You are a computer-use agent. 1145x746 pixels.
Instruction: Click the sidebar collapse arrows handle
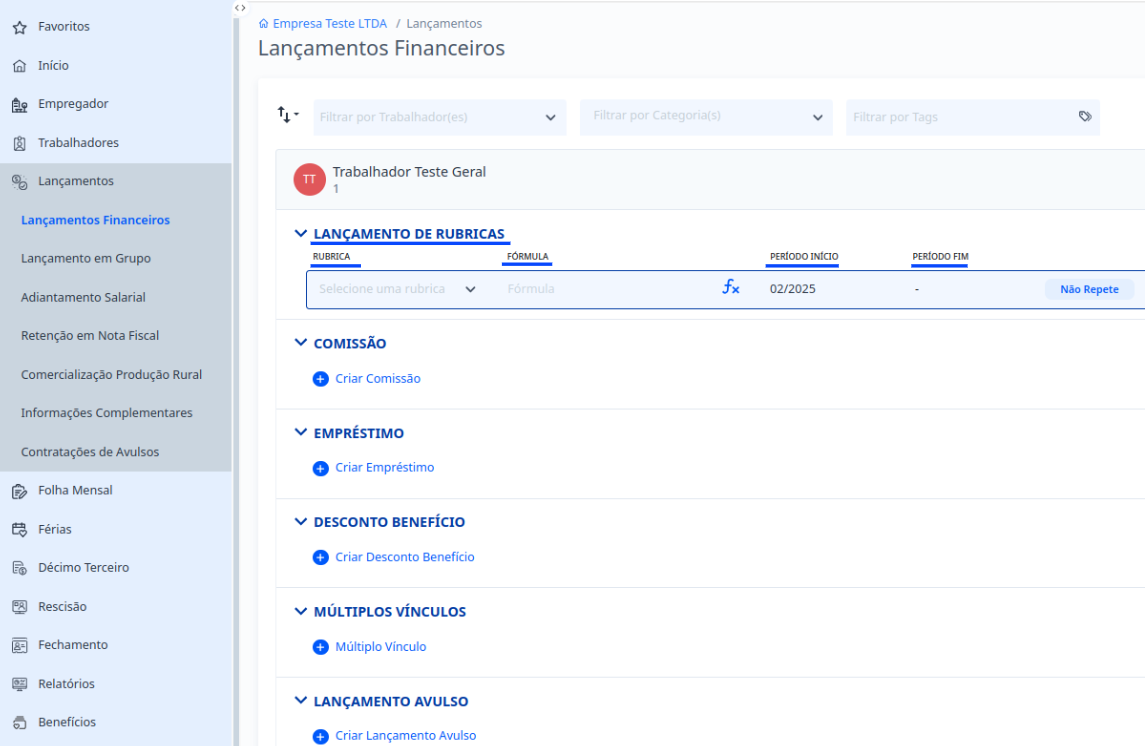click(240, 8)
